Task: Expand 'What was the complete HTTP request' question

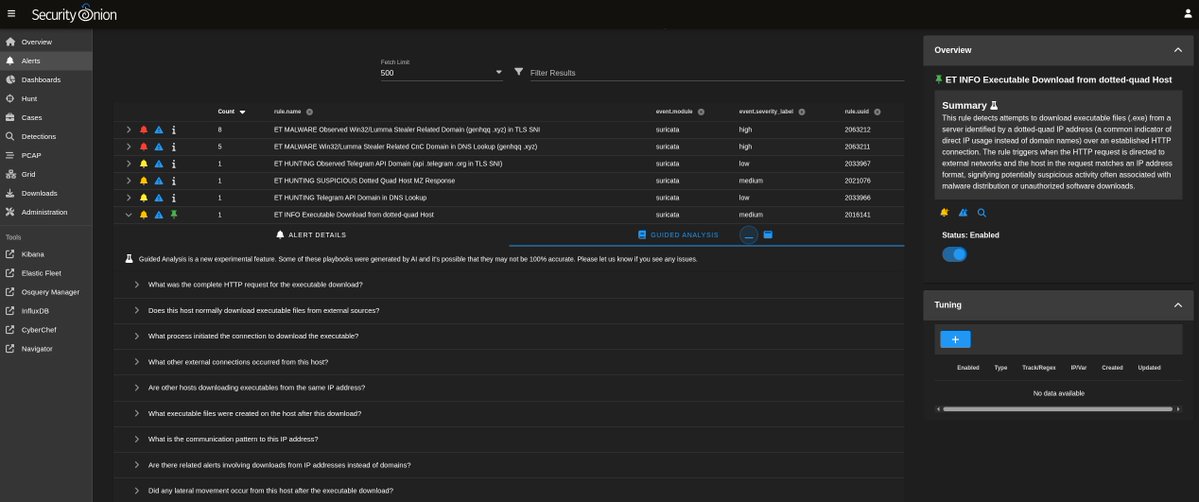Action: 509,285
